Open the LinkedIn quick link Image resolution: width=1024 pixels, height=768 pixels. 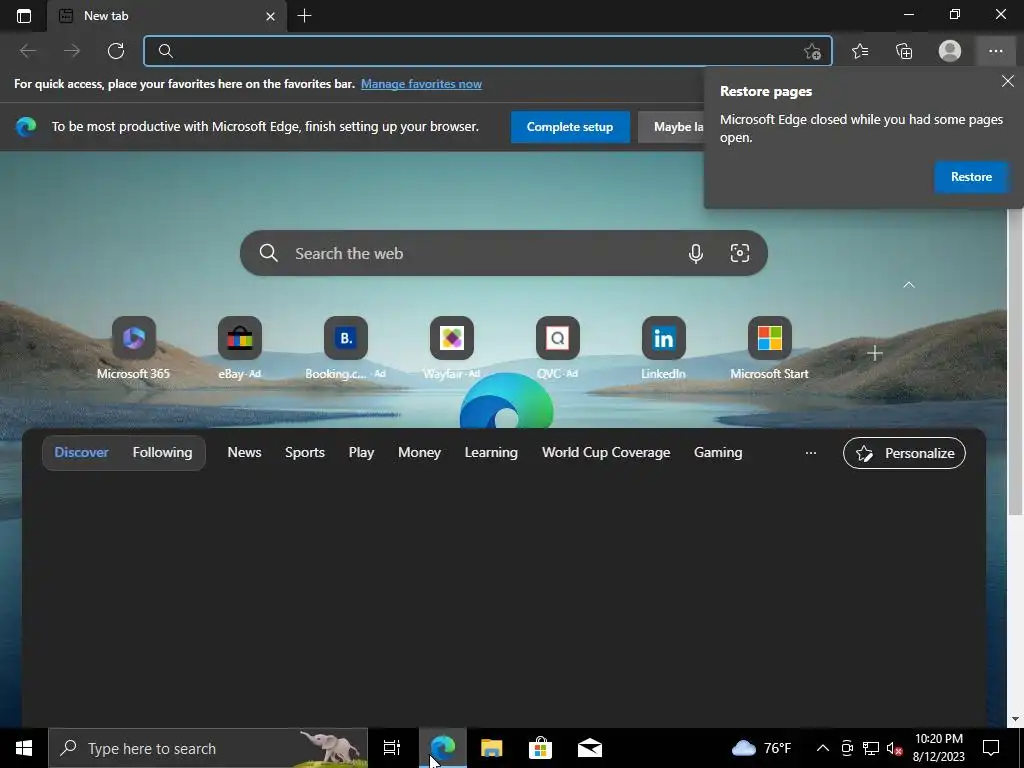664,348
